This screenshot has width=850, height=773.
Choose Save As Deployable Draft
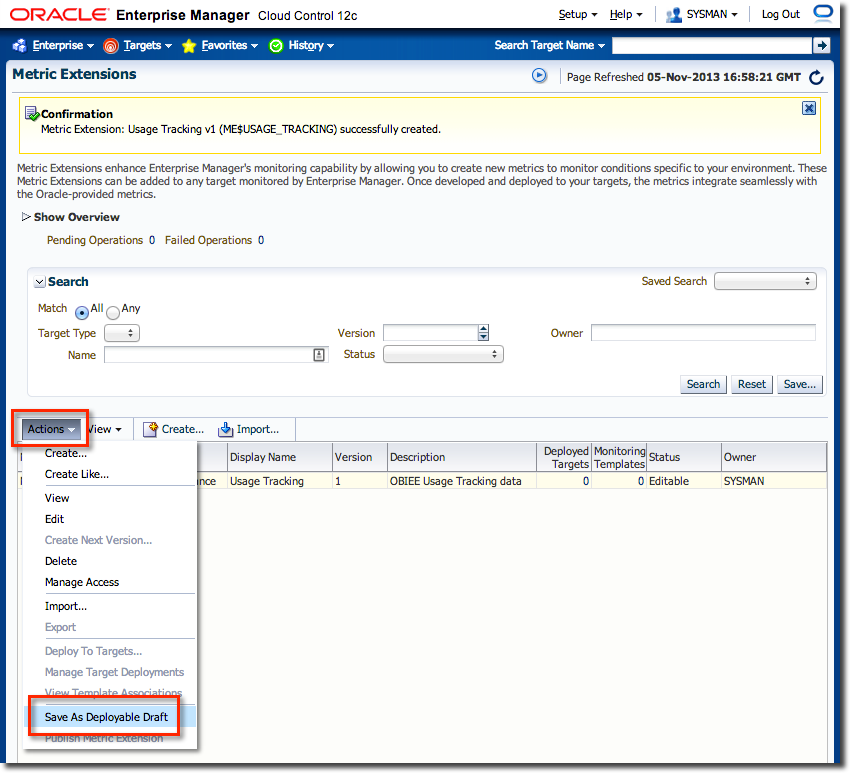coord(106,717)
